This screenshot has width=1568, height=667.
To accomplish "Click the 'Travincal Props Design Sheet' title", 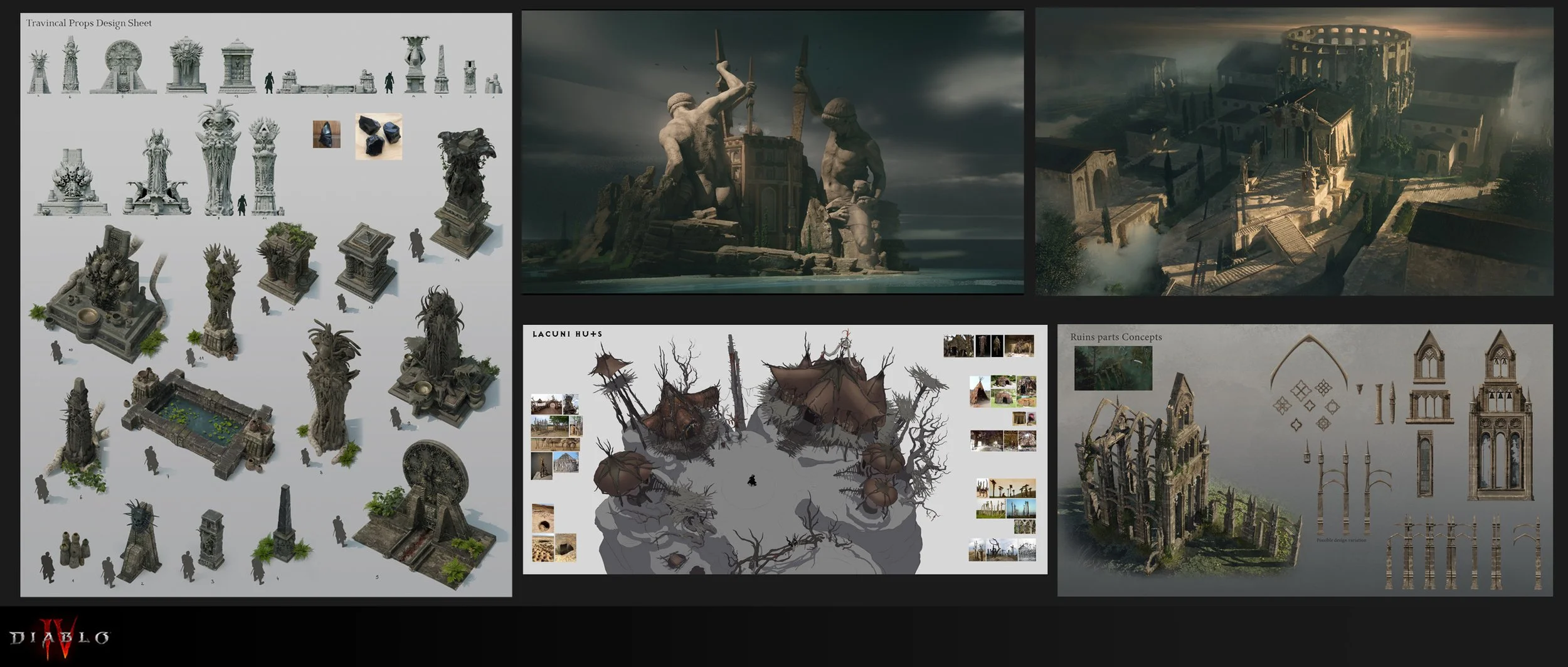I will click(x=88, y=23).
